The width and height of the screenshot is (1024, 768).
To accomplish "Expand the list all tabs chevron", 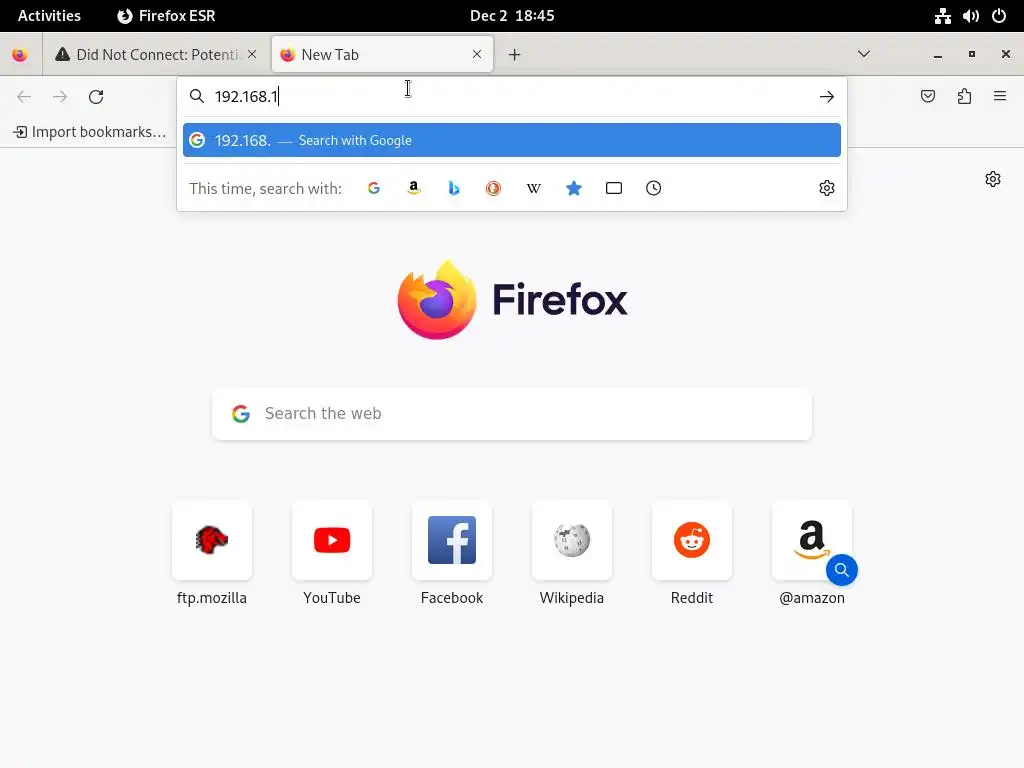I will [863, 54].
